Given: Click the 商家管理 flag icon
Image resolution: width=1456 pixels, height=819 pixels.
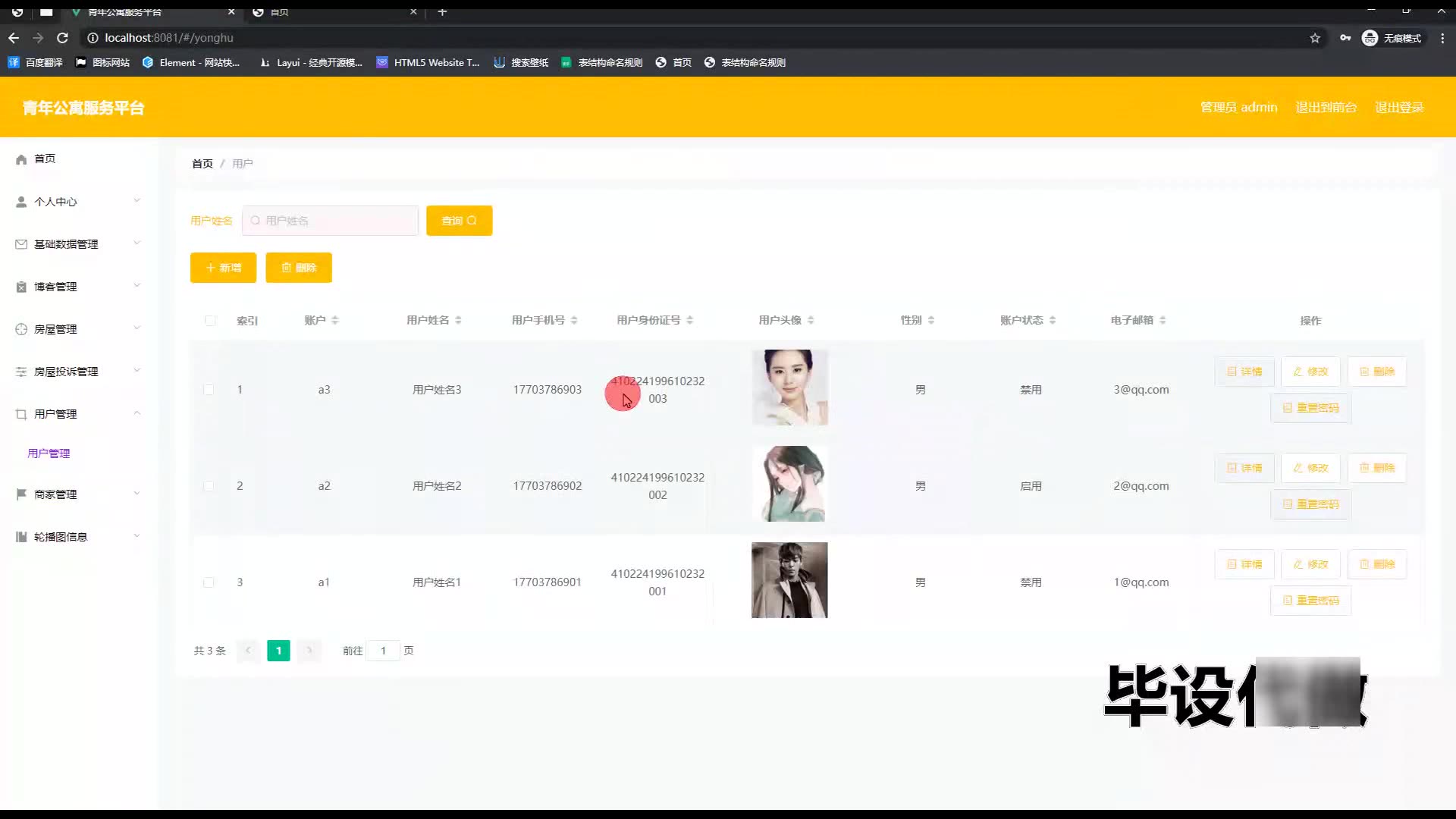Looking at the screenshot, I should click(x=21, y=494).
